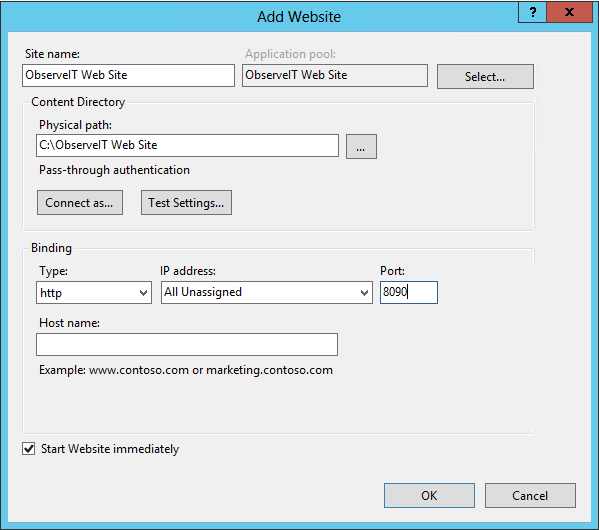
Task: Click the Host name label
Action: (x=69, y=323)
